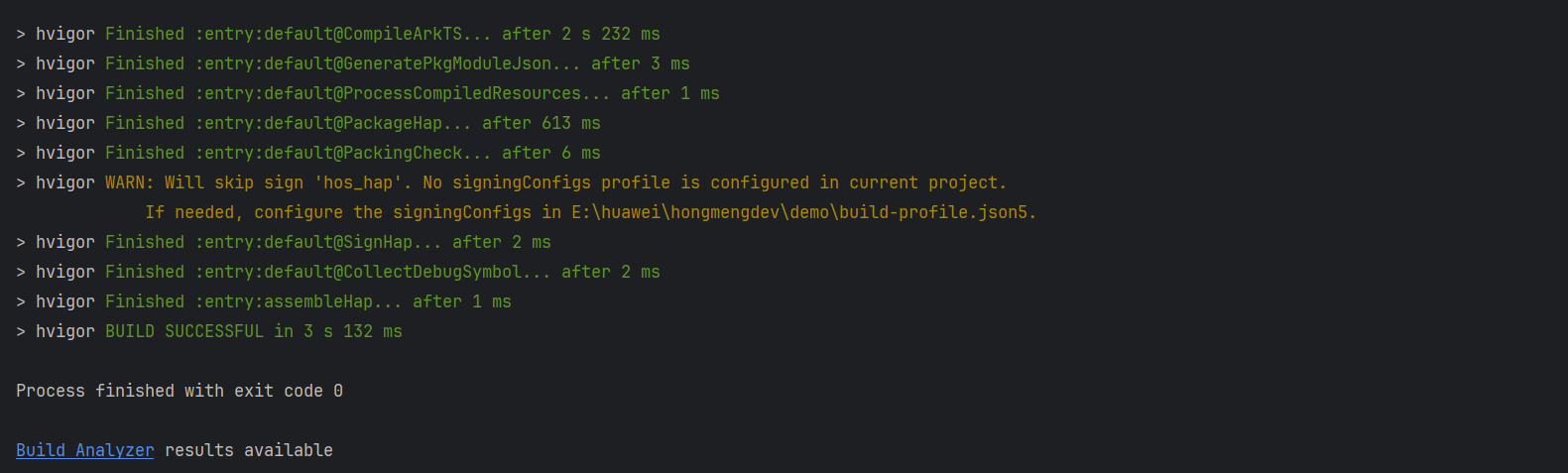Click the WARN: Will skip sign line
Viewport: 1568px width, 473px height.
point(511,182)
